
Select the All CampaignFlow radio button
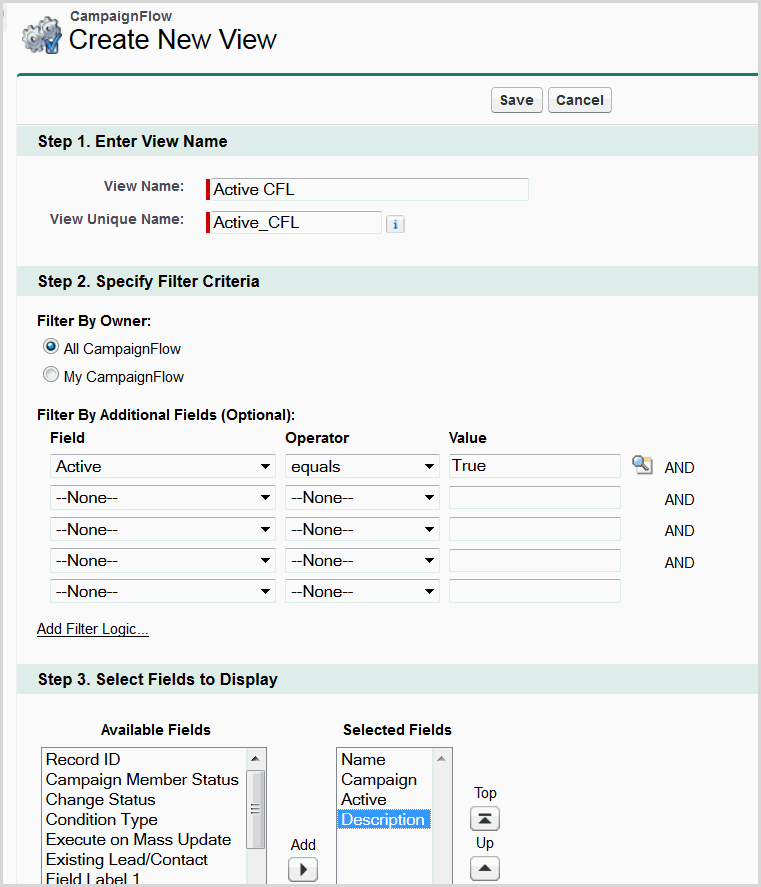[51, 347]
